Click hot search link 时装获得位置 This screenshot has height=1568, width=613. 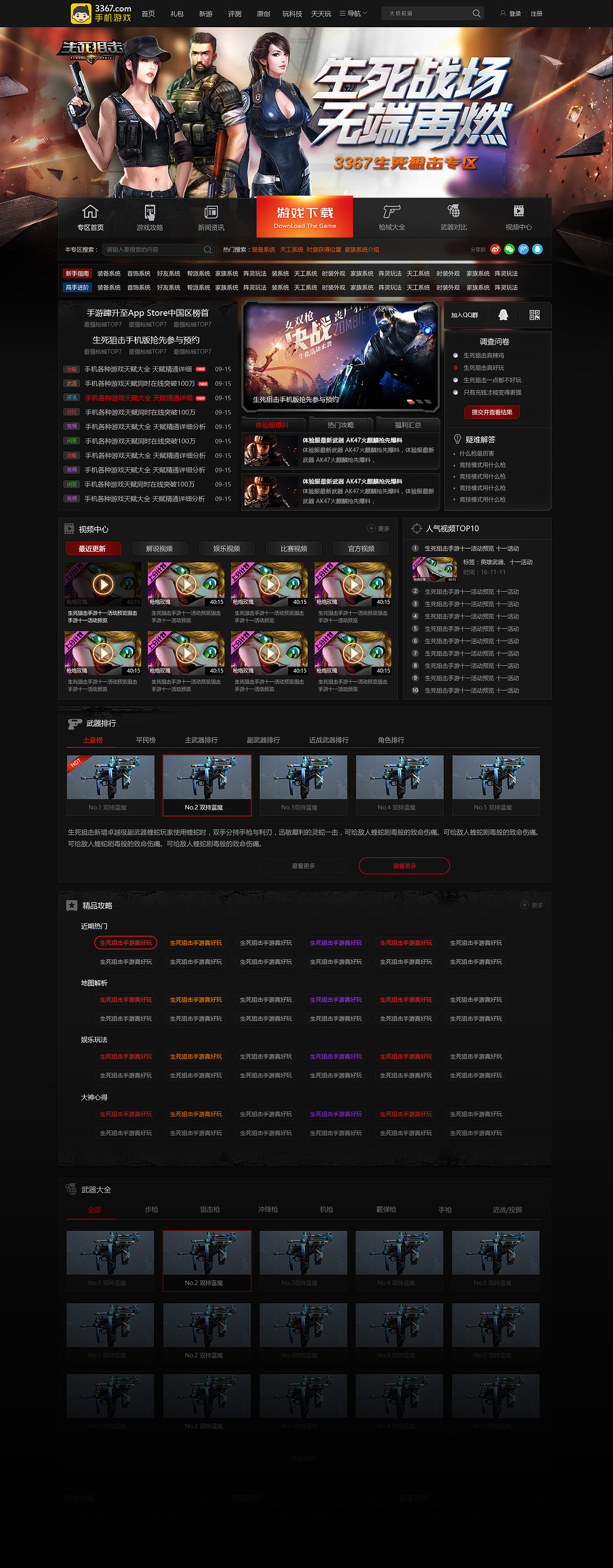point(324,249)
